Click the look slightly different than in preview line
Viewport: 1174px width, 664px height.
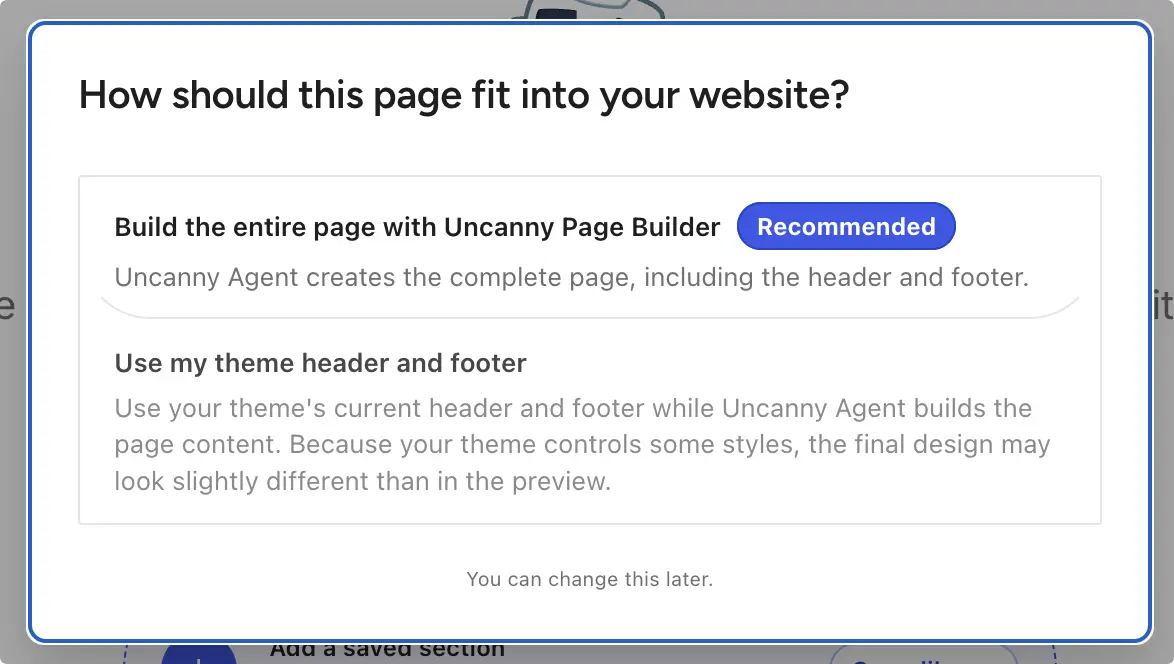tap(362, 481)
